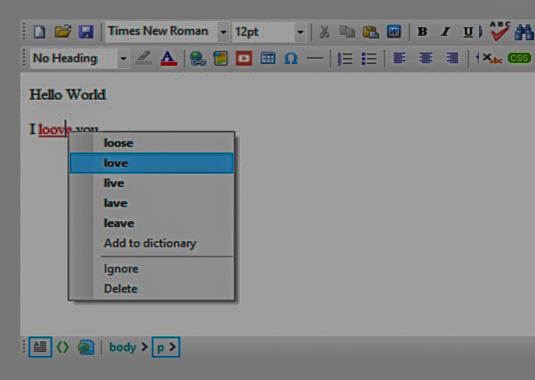Insert a video with the red play icon
Screen dimensions: 535x380
click(x=244, y=58)
